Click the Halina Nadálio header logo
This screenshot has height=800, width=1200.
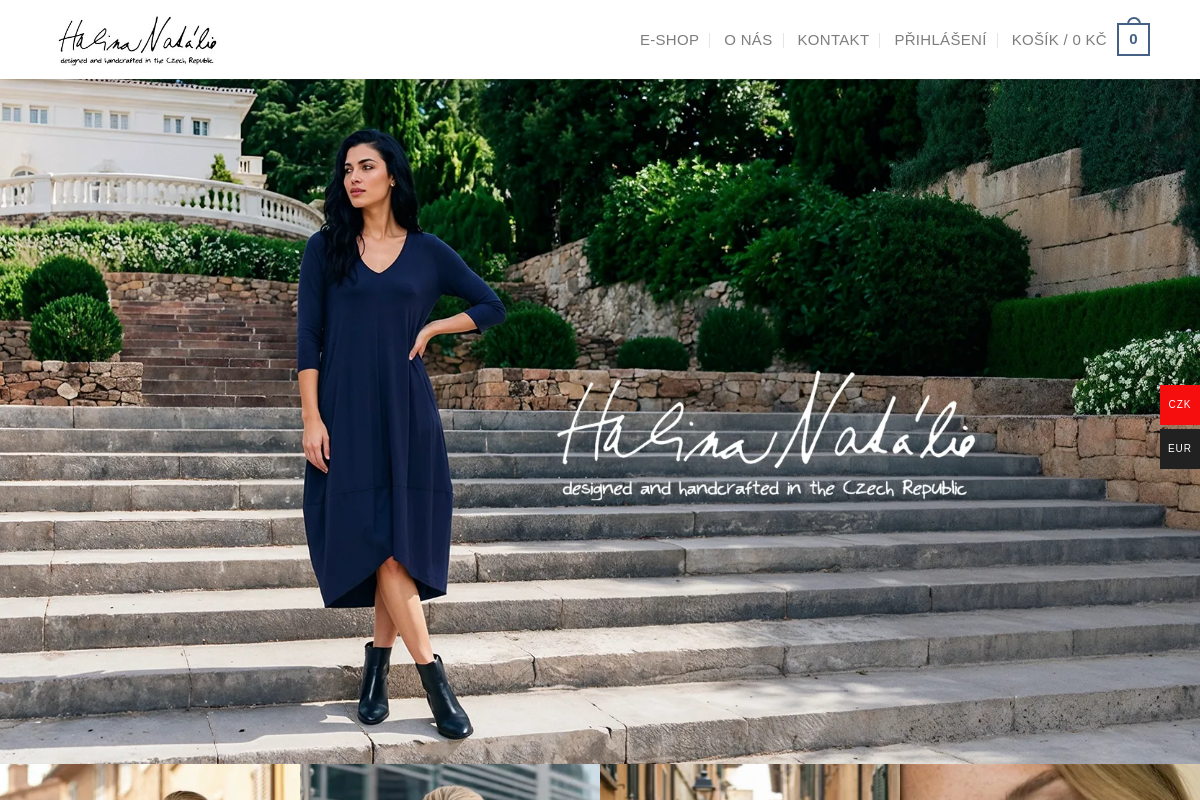point(138,40)
